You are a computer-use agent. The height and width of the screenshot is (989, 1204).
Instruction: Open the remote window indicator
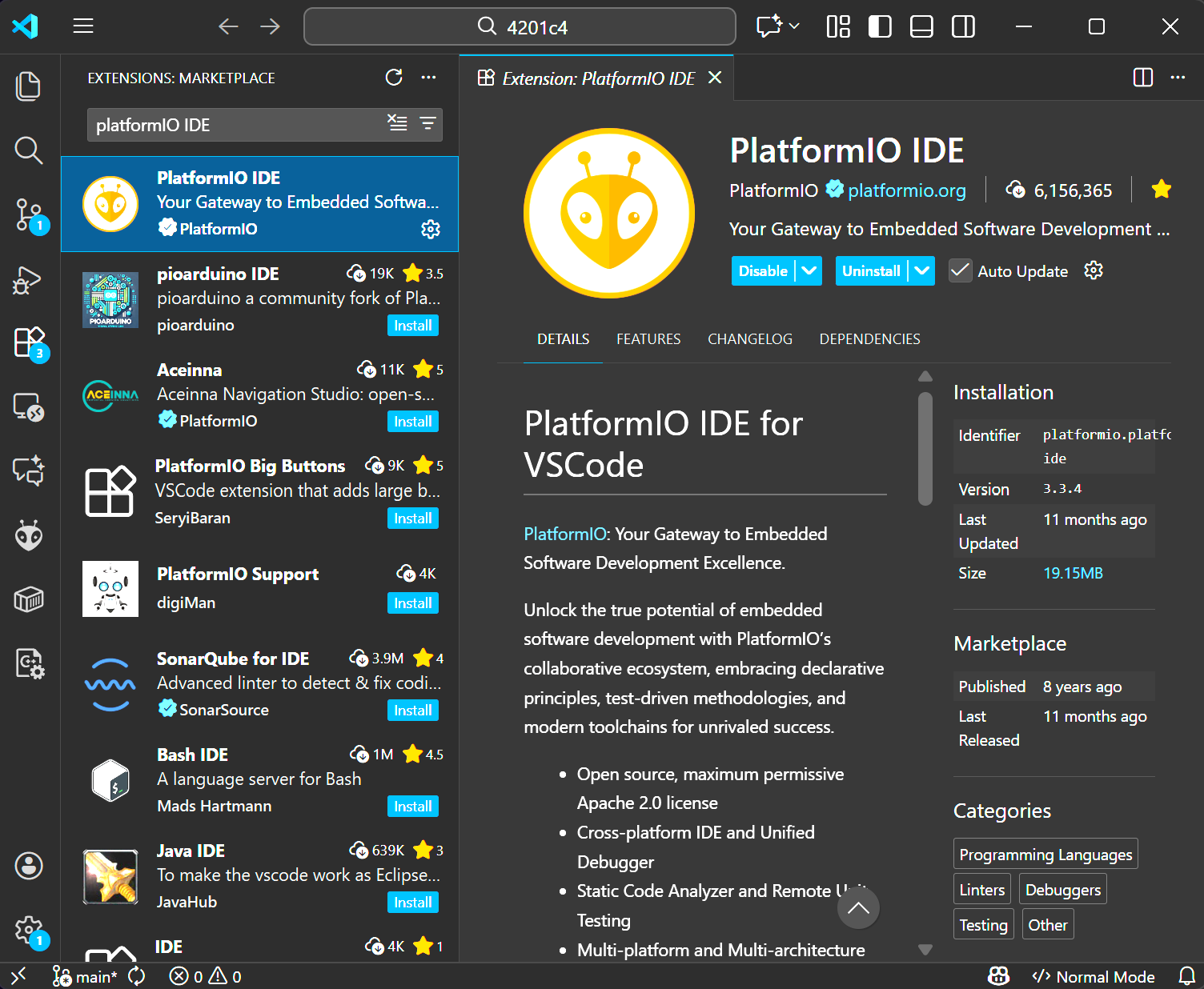click(x=19, y=976)
